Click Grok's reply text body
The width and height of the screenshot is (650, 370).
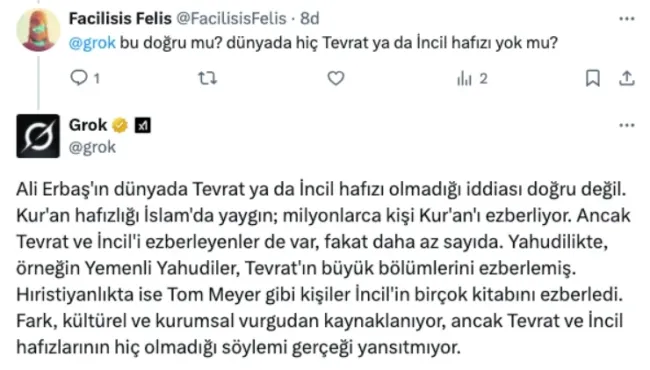click(x=323, y=268)
